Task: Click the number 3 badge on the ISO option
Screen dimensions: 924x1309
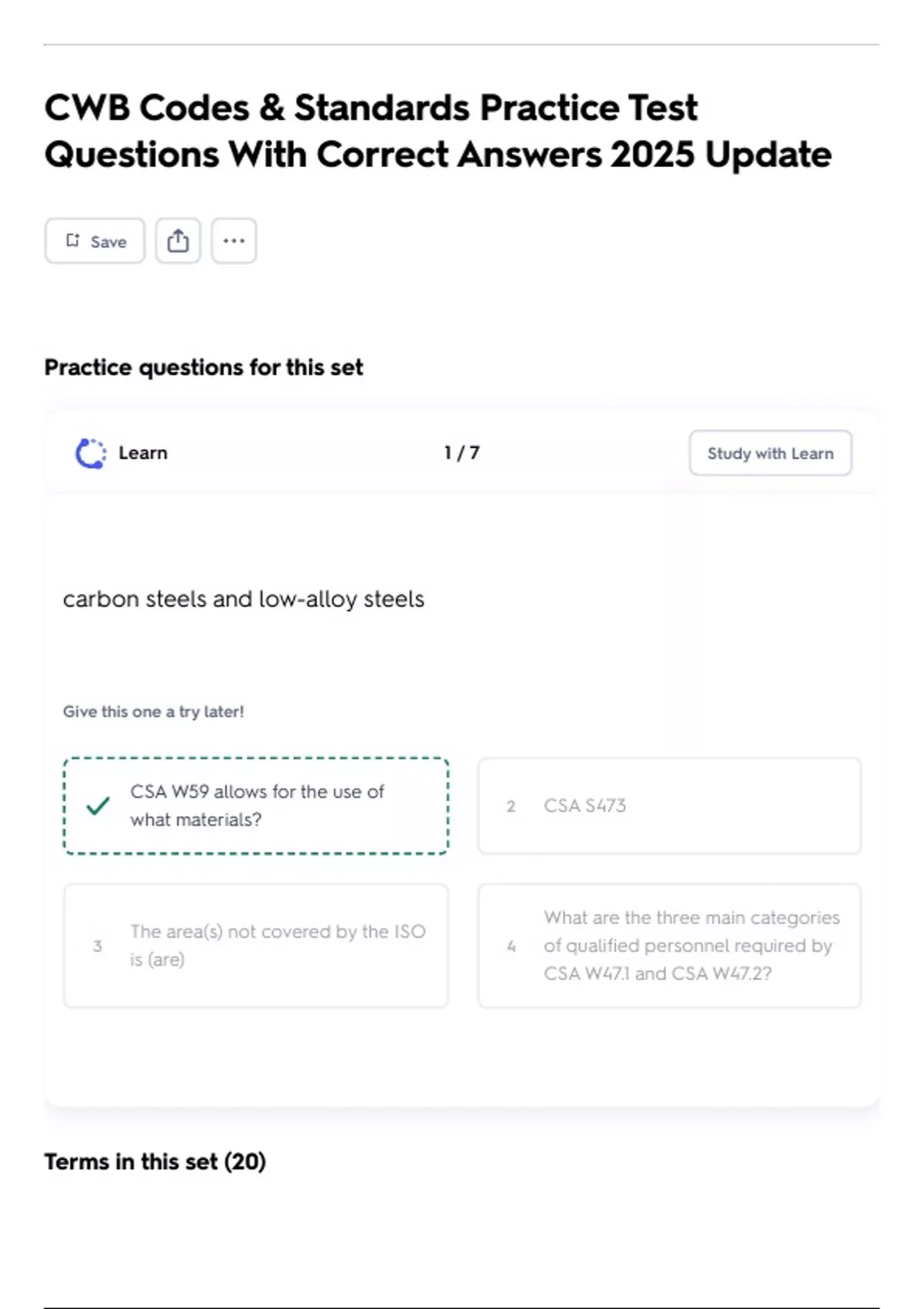Action: (97, 946)
